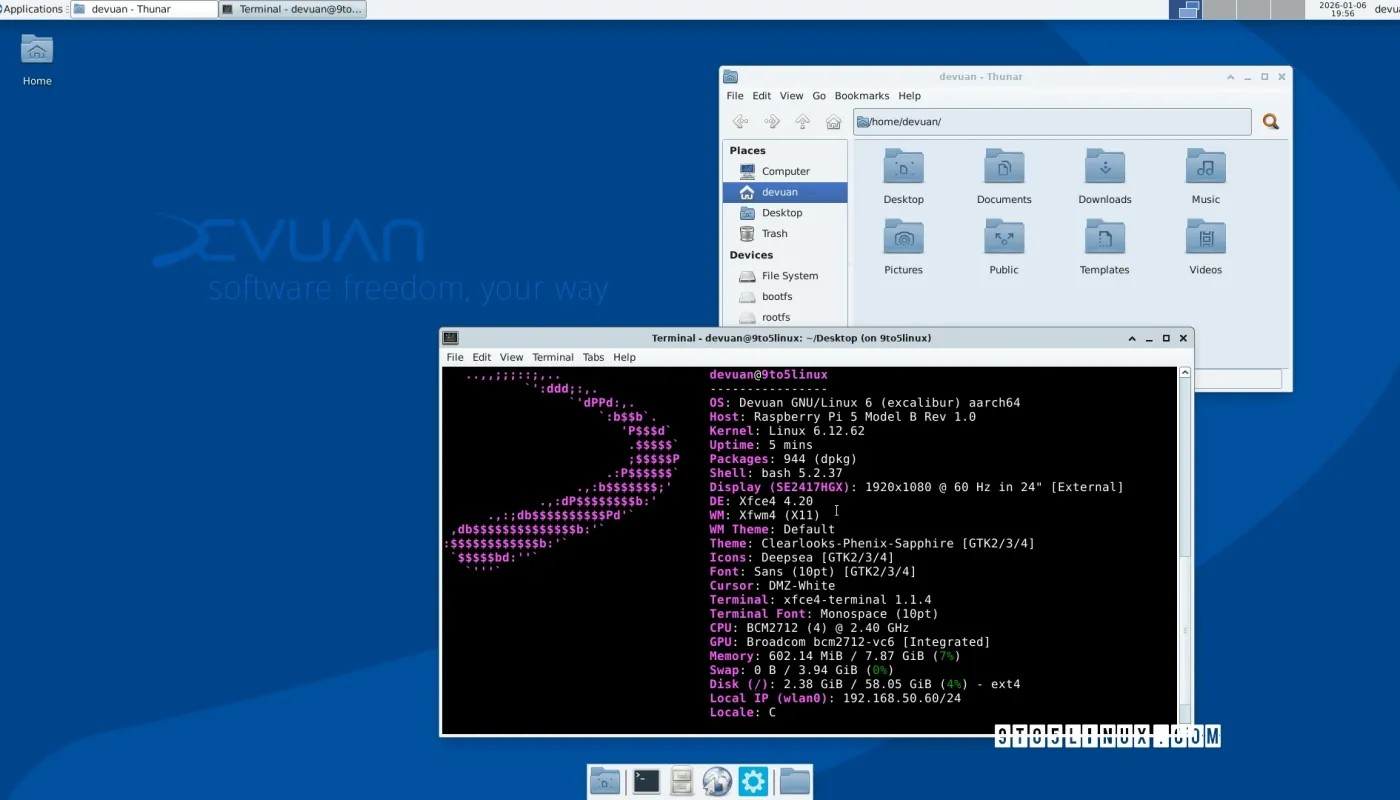This screenshot has height=800, width=1400.
Task: Select Trash in the Places sidebar
Action: 774,234
